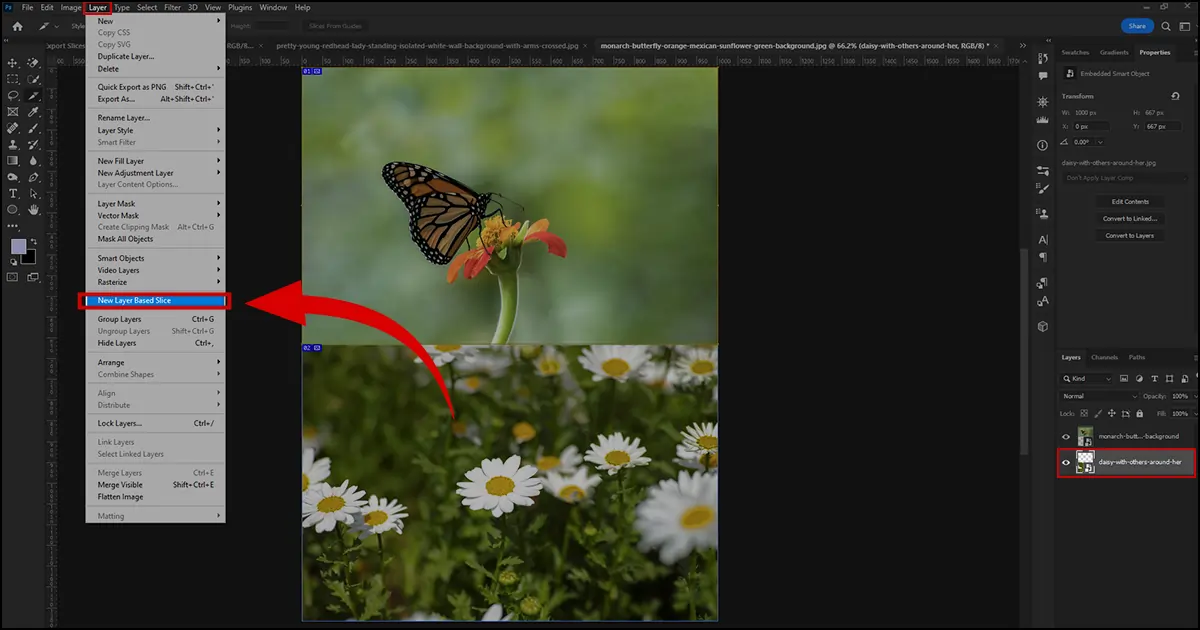
Task: Open the Normal blend mode dropdown
Action: click(x=1098, y=396)
